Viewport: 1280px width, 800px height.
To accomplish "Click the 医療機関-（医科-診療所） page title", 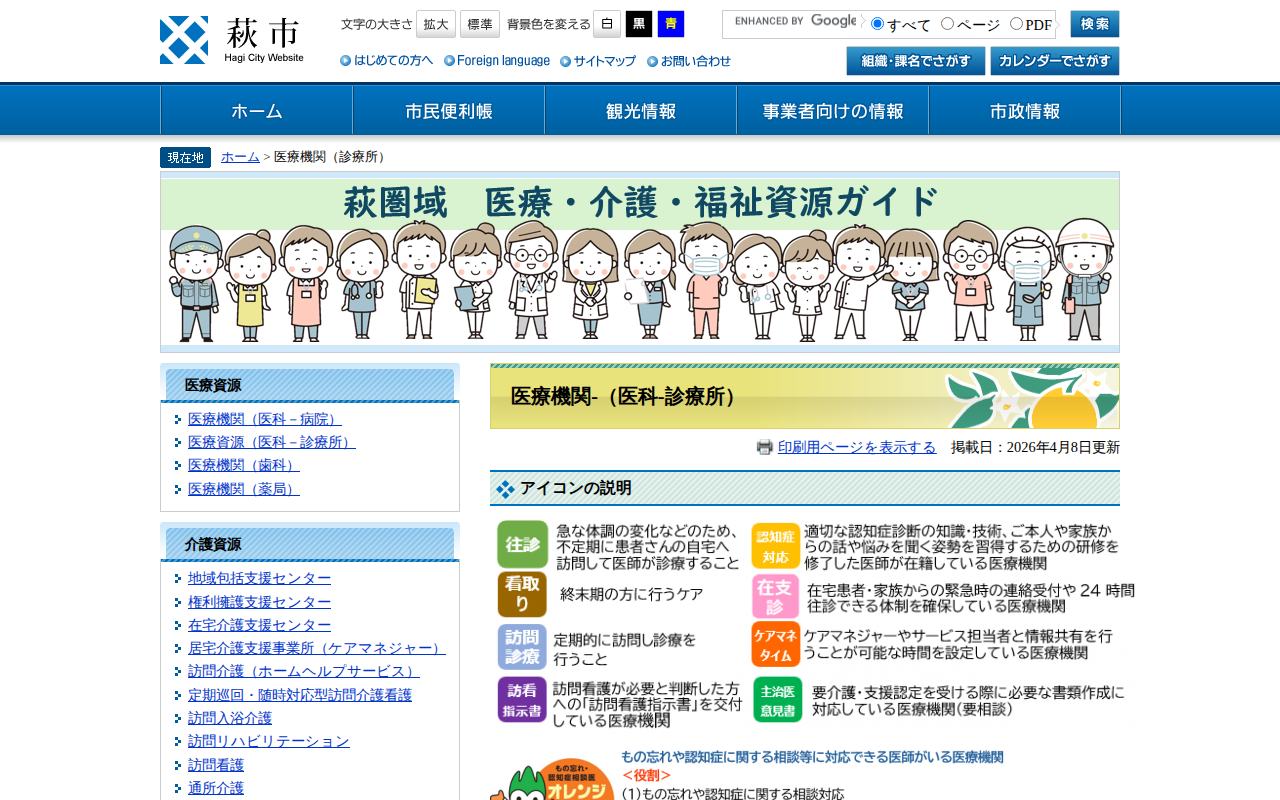I will tap(805, 397).
